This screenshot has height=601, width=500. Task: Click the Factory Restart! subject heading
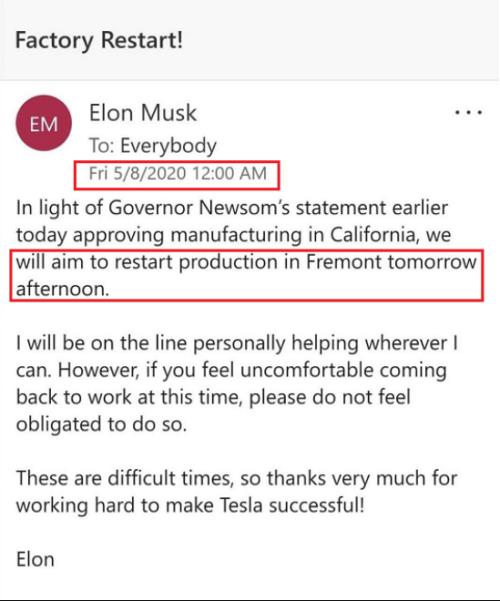99,41
